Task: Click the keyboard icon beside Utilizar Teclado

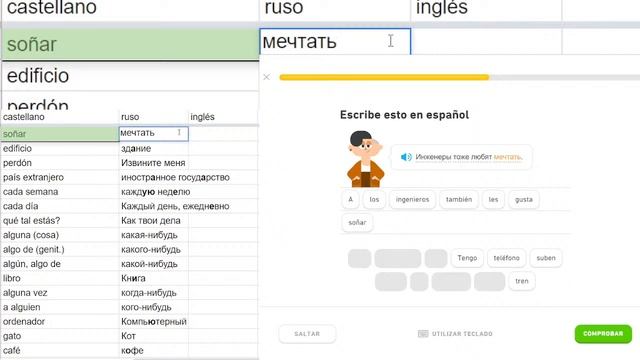Action: (x=423, y=334)
